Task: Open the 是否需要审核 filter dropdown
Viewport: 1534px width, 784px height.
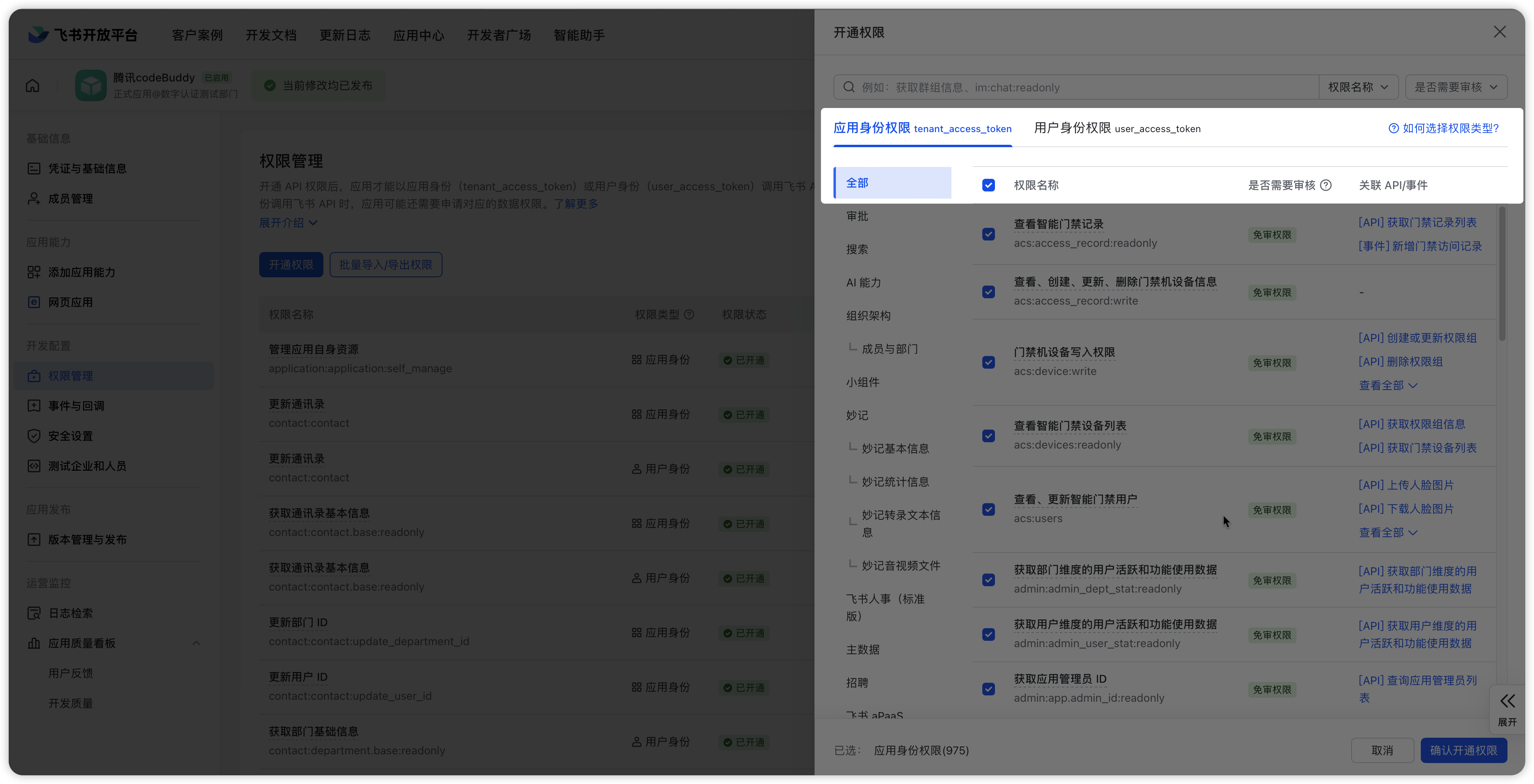Action: coord(1455,87)
